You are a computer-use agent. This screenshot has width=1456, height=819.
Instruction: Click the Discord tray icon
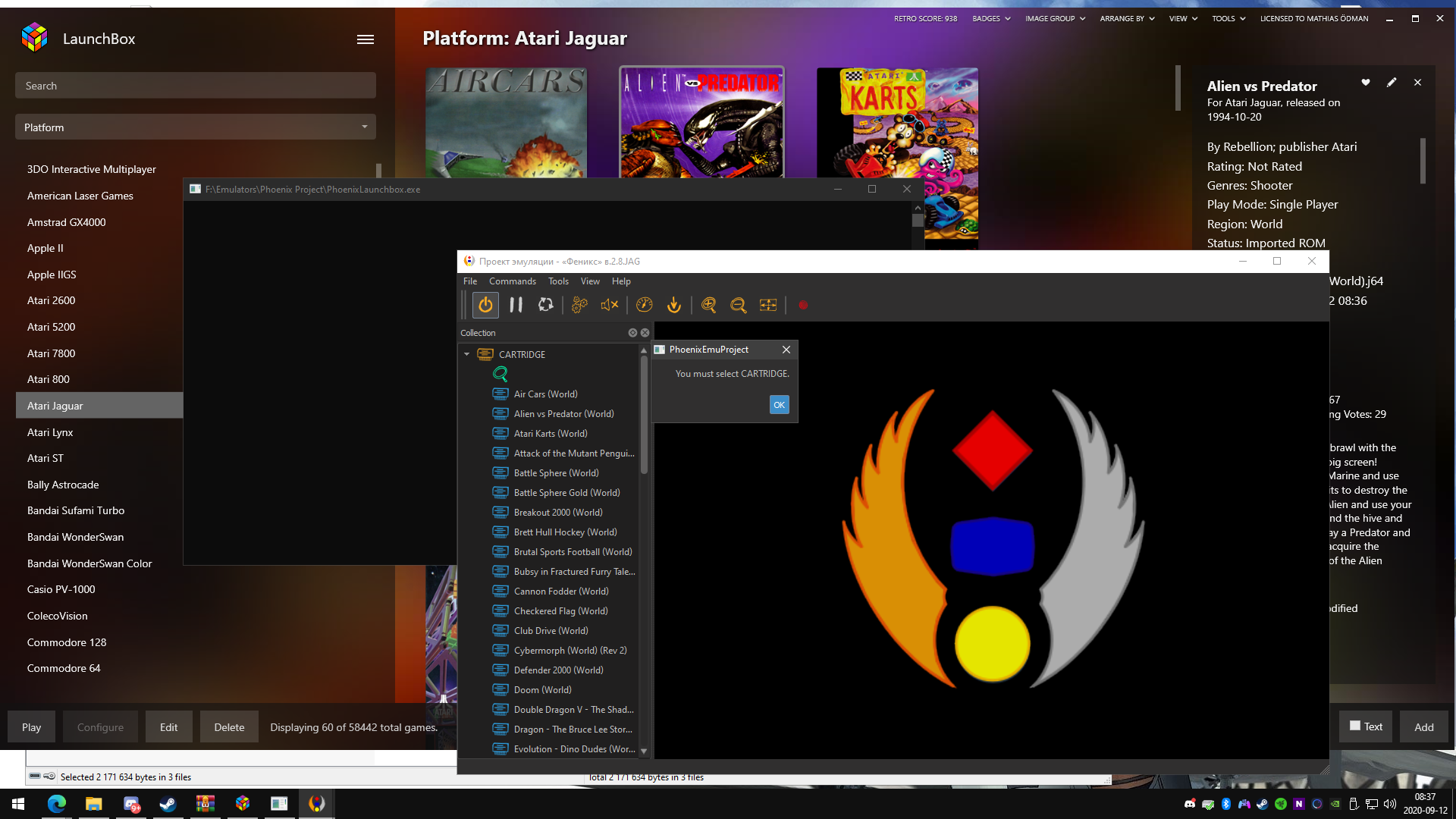pyautogui.click(x=1189, y=804)
